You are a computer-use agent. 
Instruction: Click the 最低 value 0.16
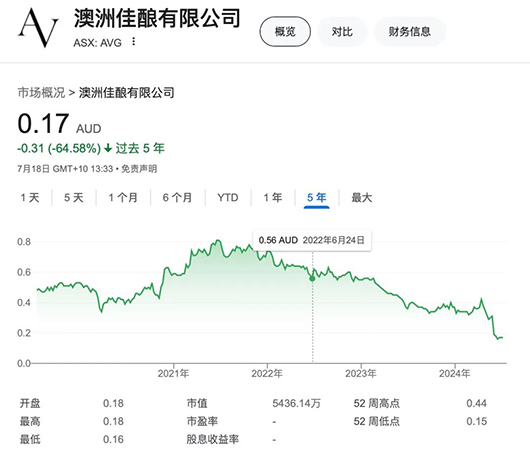113,439
